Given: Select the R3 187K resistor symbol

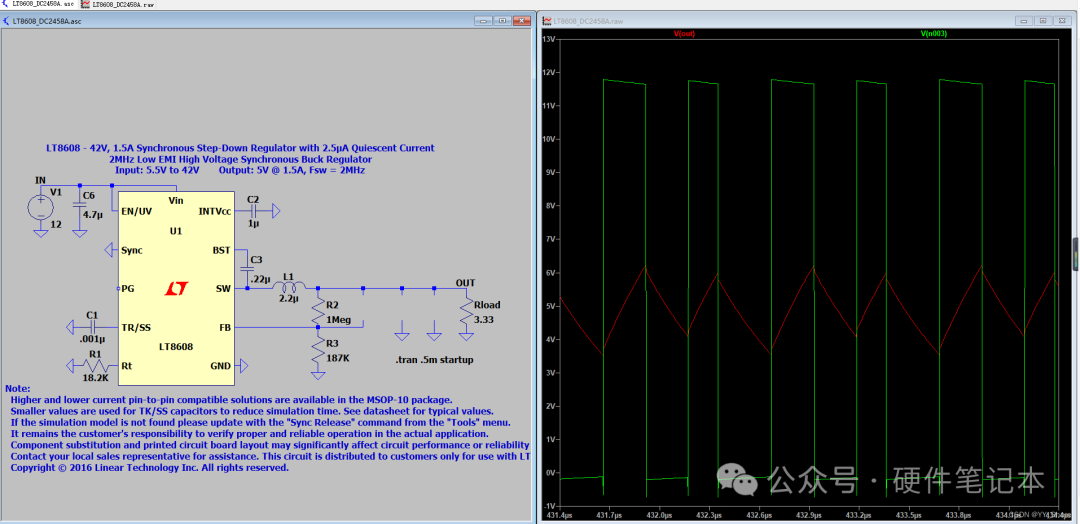Looking at the screenshot, I should (x=319, y=351).
